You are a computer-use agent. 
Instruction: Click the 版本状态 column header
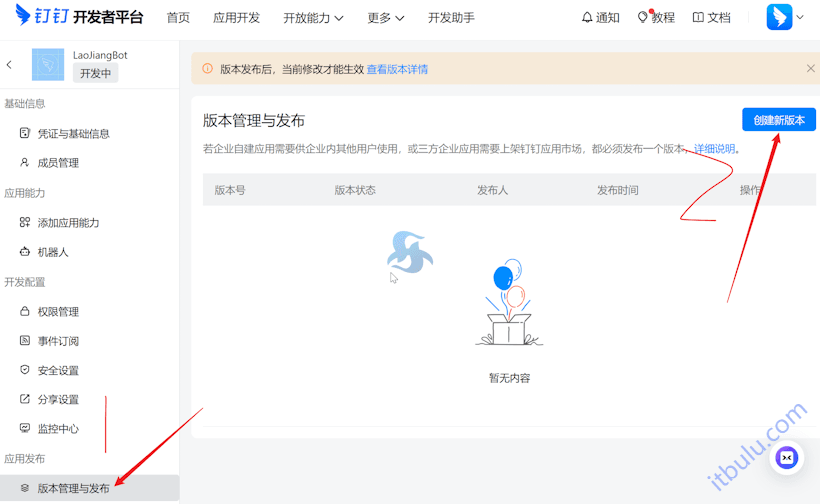[355, 190]
